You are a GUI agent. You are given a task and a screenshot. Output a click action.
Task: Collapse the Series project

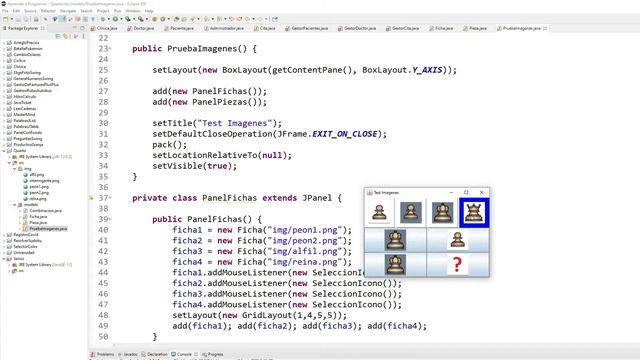pos(4,259)
